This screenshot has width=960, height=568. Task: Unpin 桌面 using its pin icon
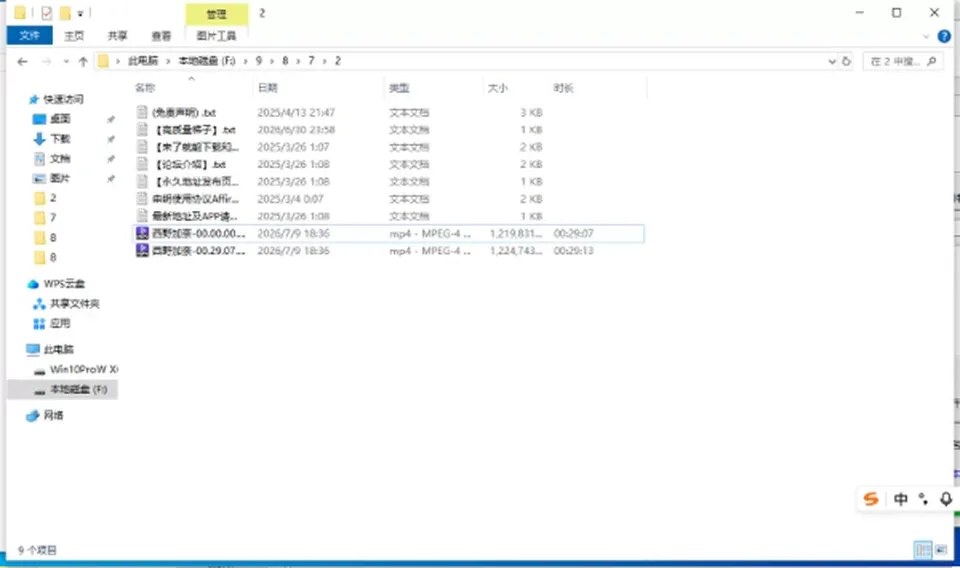[111, 119]
